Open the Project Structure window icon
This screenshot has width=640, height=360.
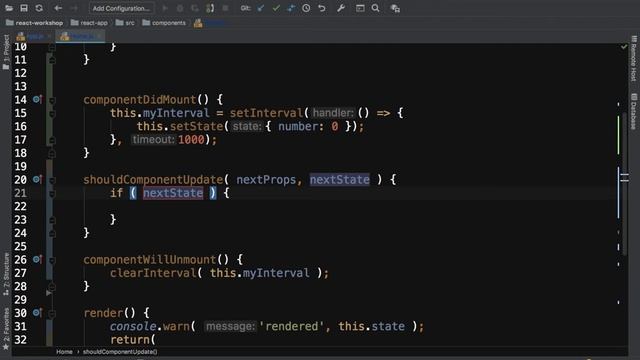pyautogui.click(x=360, y=8)
